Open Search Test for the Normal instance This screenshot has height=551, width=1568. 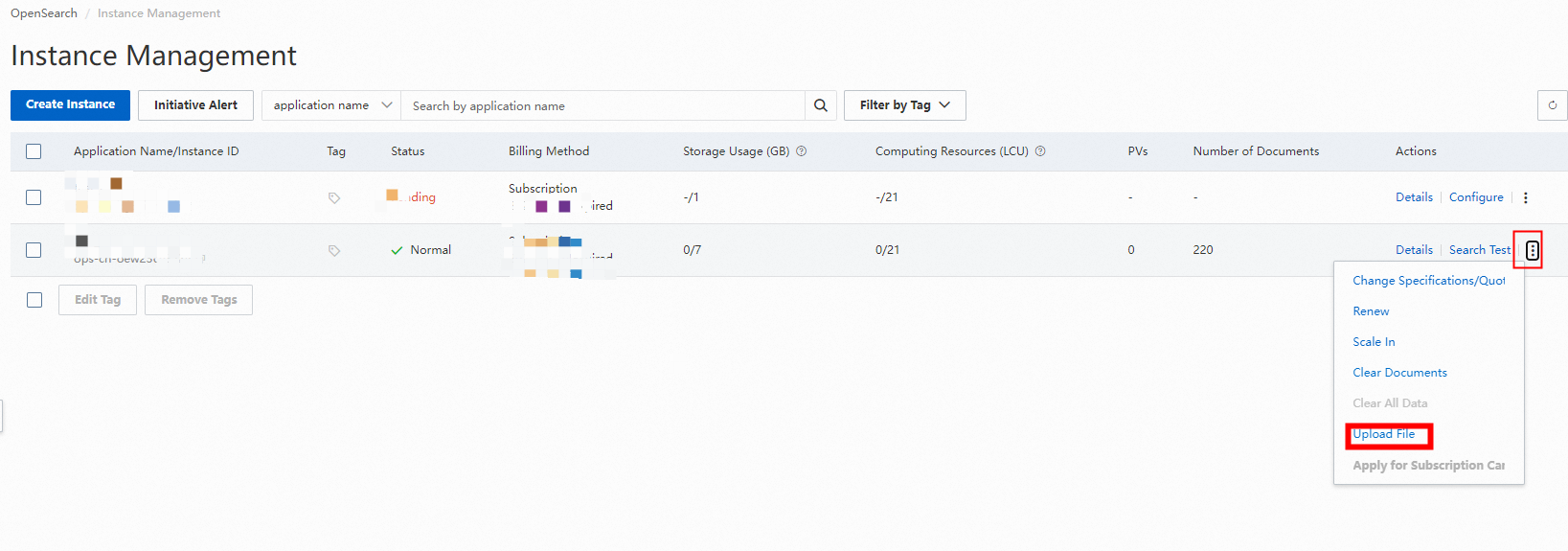click(1480, 250)
